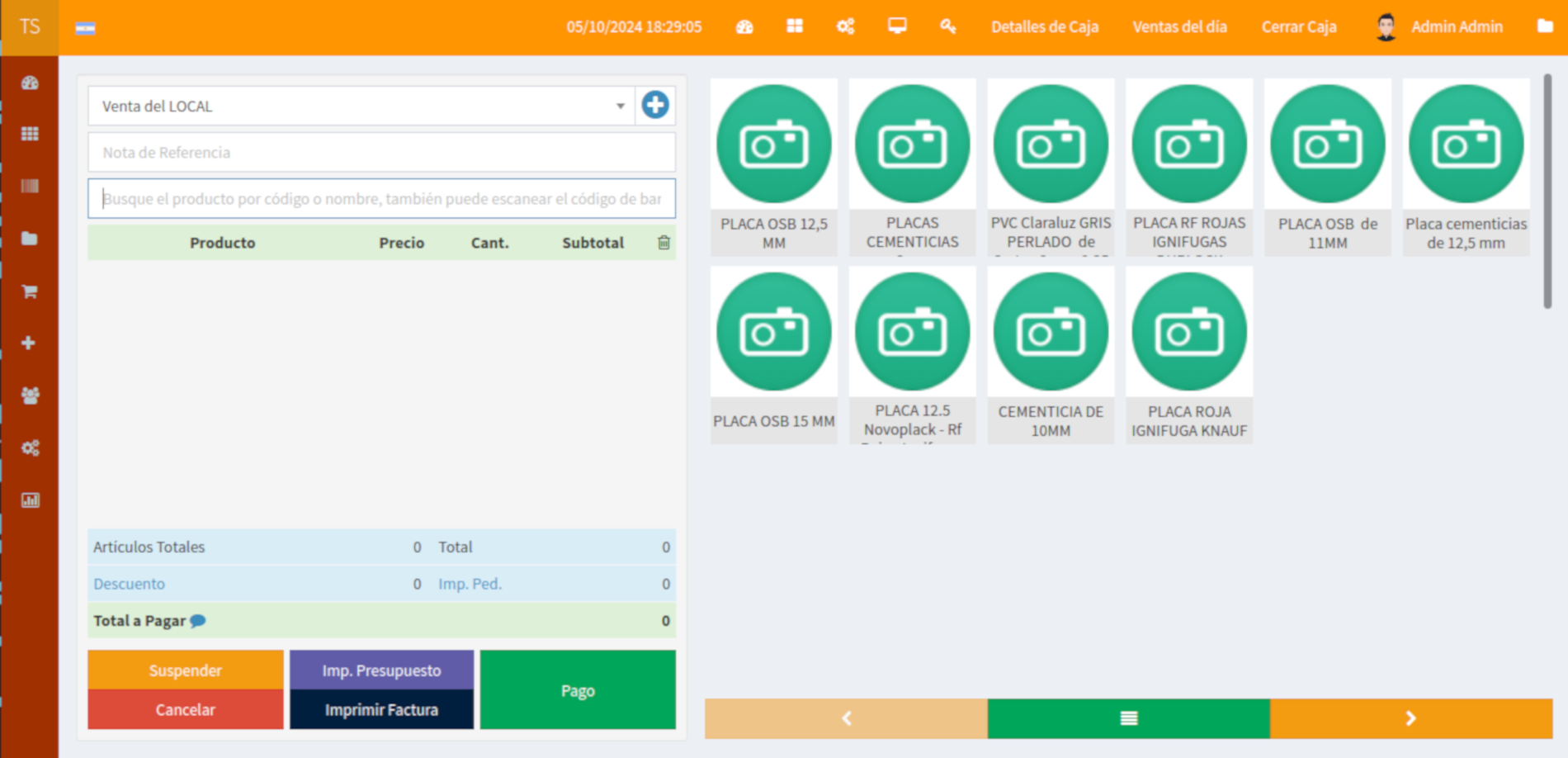The width and height of the screenshot is (1568, 758).
Task: Toggle the sidebar with the top-left menu icon
Action: pos(85,28)
